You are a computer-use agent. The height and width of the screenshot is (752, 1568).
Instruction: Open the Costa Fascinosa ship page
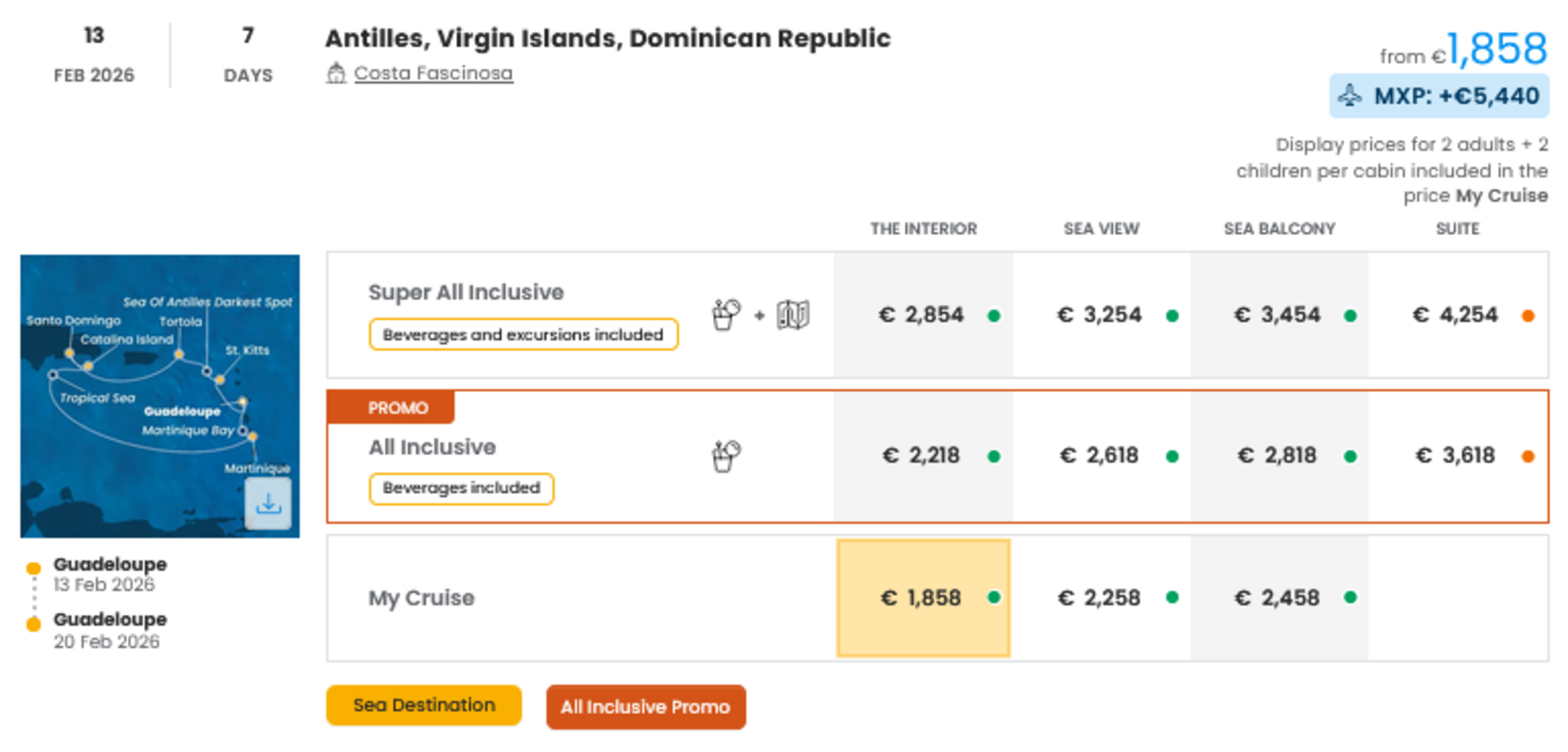(x=433, y=72)
